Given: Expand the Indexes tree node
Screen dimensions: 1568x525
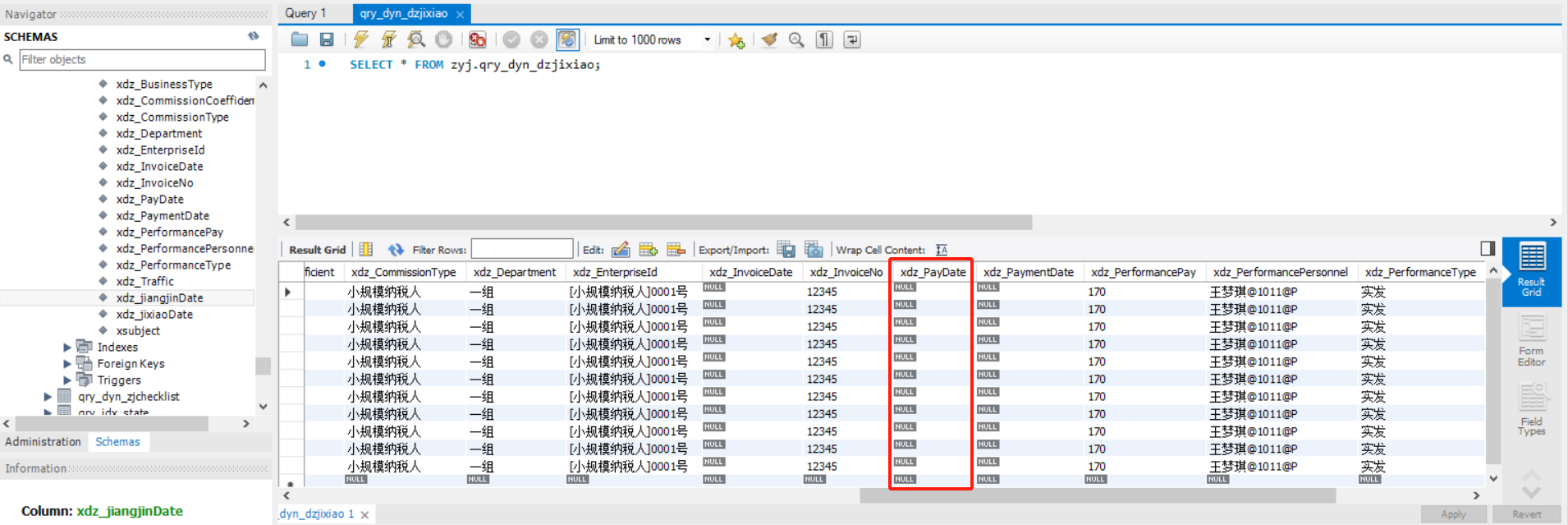Looking at the screenshot, I should pyautogui.click(x=67, y=347).
